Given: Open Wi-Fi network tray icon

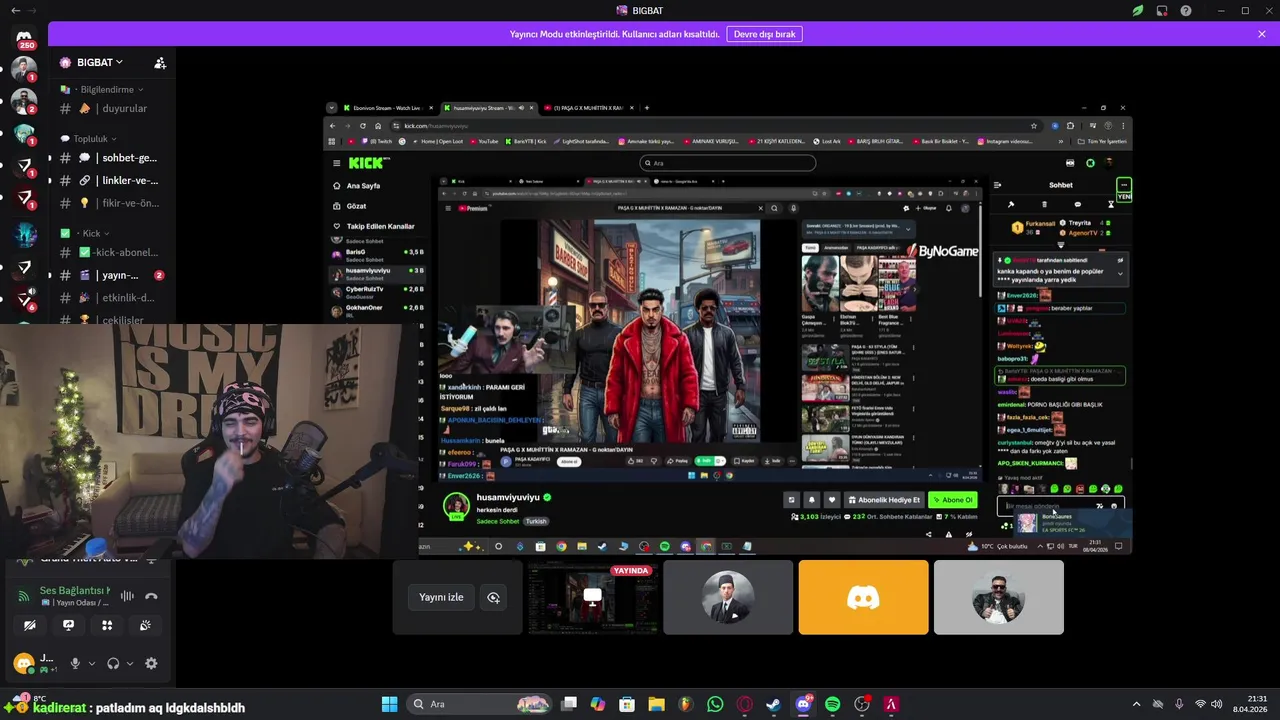Looking at the screenshot, I should [1201, 704].
